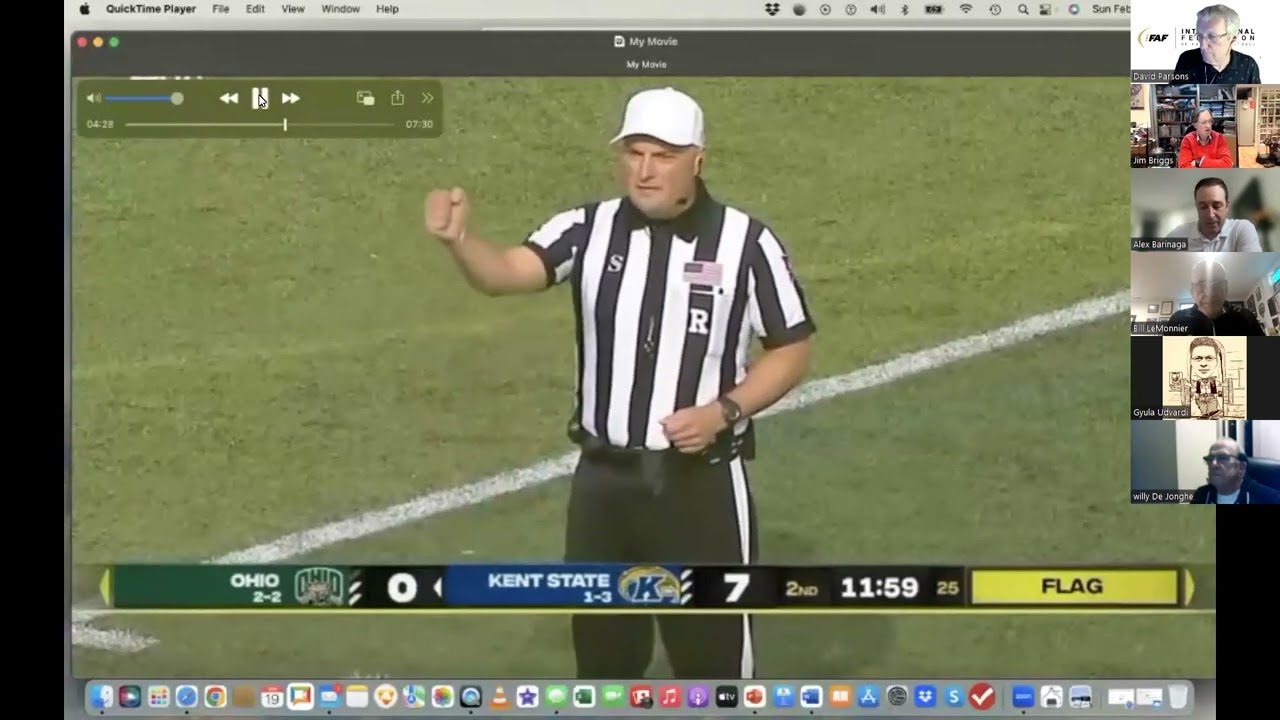The width and height of the screenshot is (1280, 720).
Task: Open Apple TV from the Dock
Action: (x=726, y=697)
